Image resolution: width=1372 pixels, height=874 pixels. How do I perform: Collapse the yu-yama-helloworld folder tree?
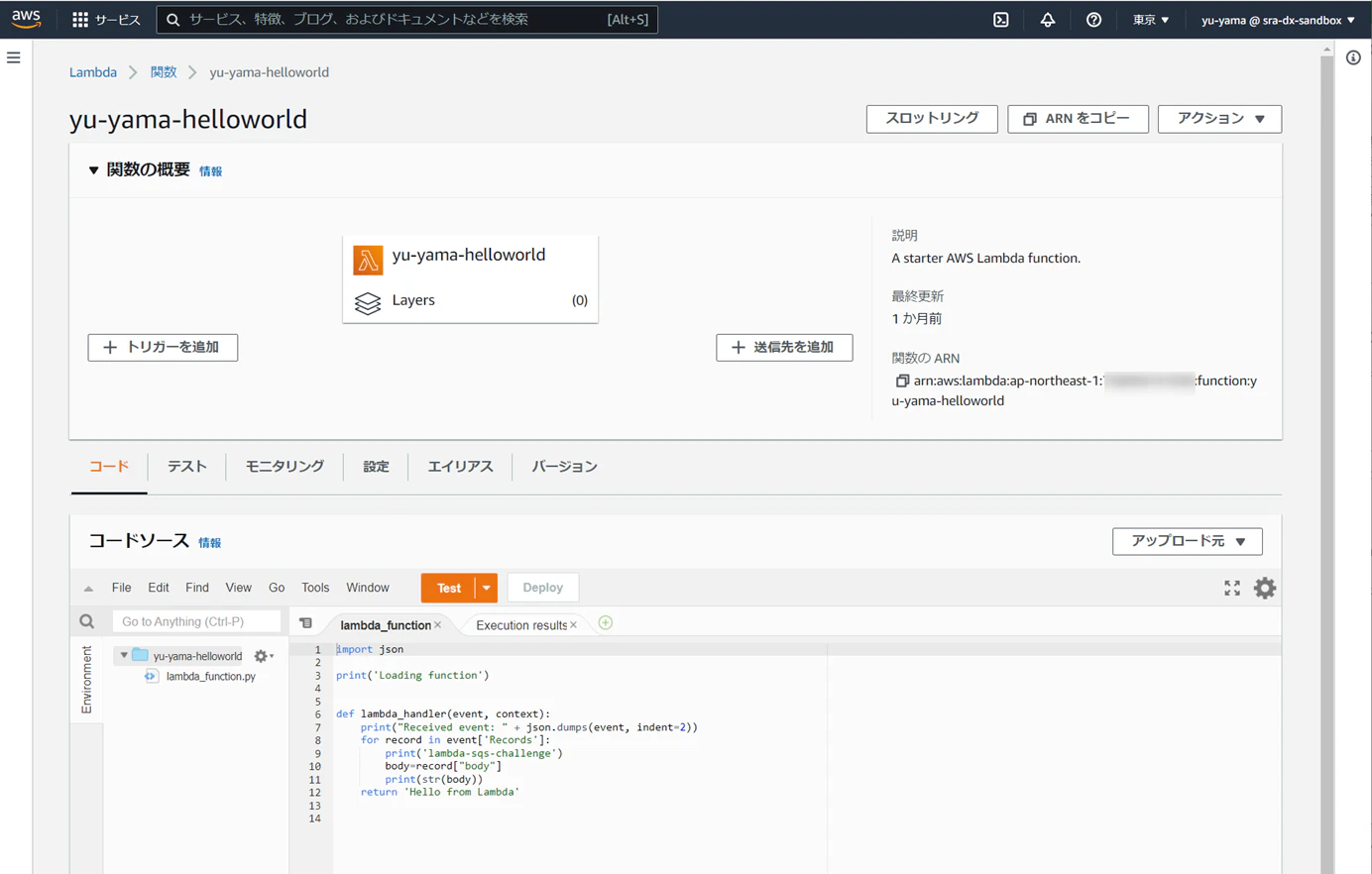click(124, 656)
